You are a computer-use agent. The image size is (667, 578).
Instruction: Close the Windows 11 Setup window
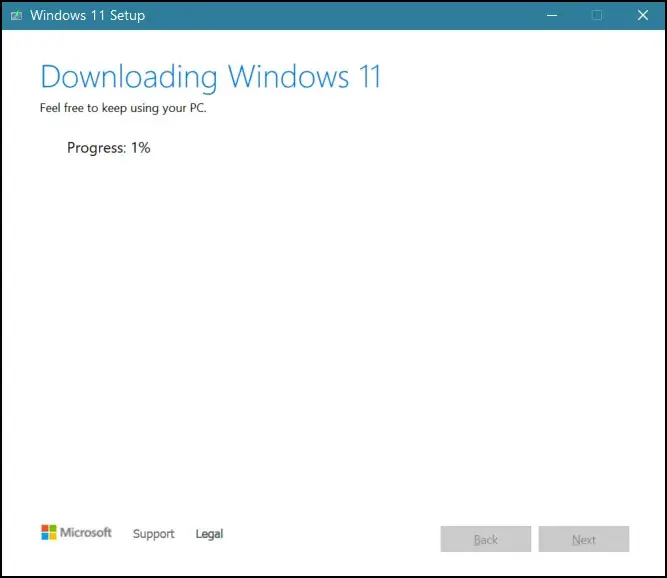click(643, 15)
